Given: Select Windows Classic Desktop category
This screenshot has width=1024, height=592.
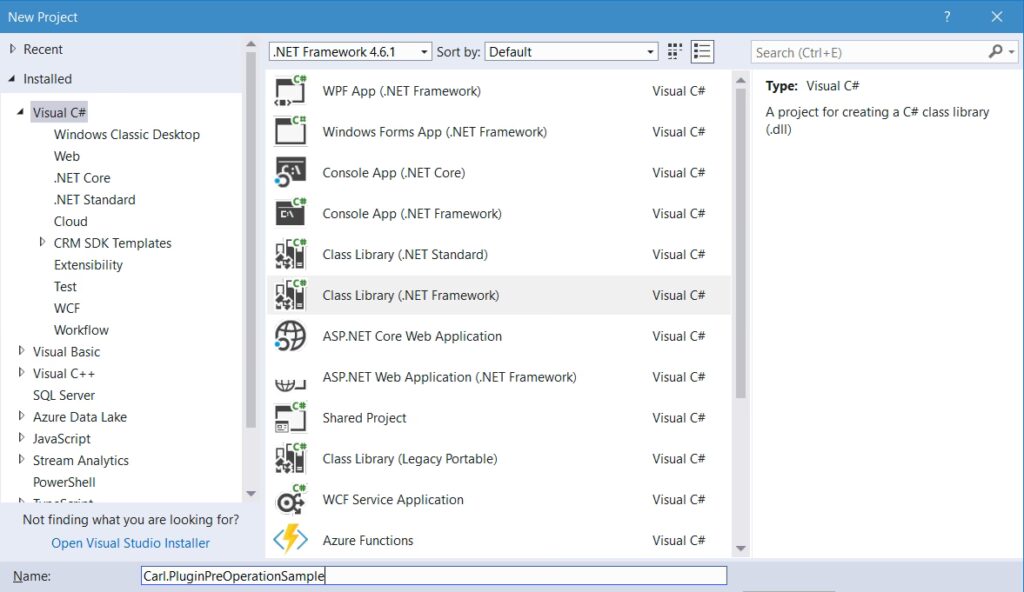Looking at the screenshot, I should pos(127,135).
